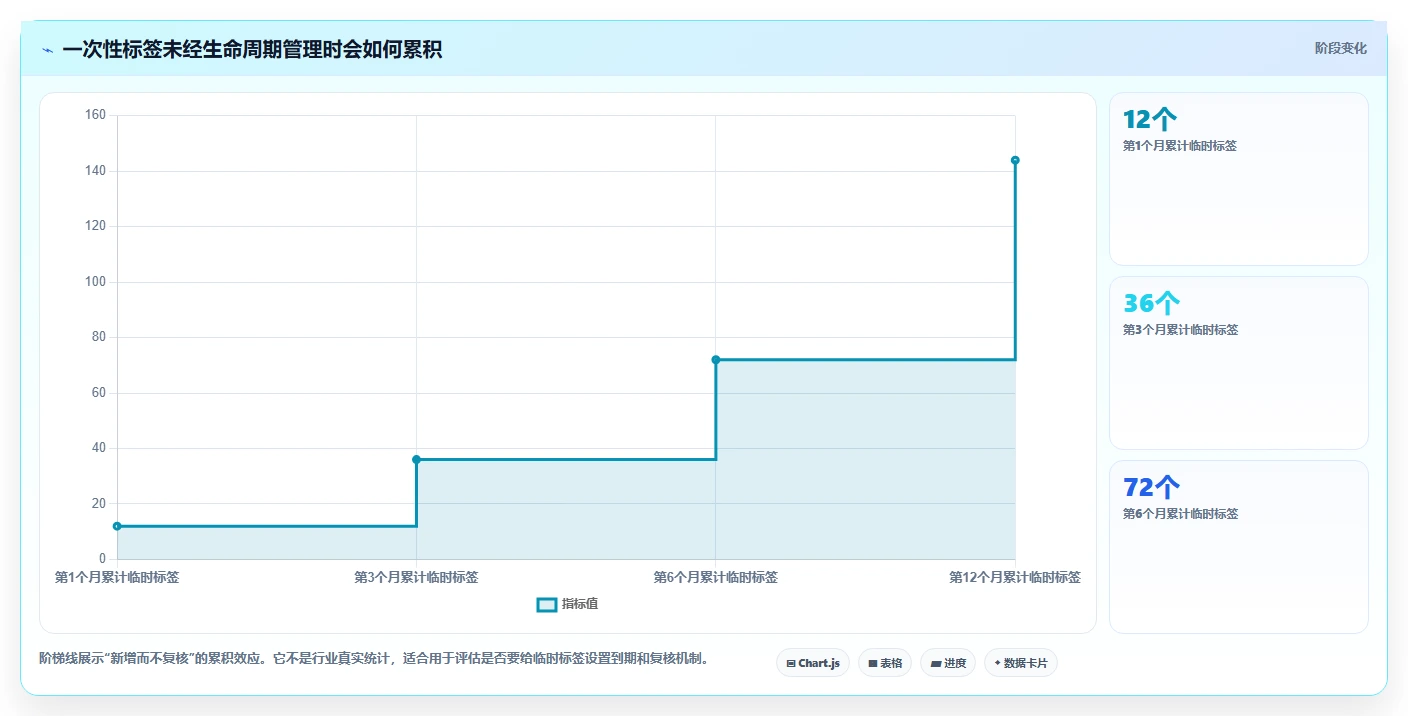Viewport: 1408px width, 716px height.
Task: Click y-axis tick label 40
Action: coord(98,448)
